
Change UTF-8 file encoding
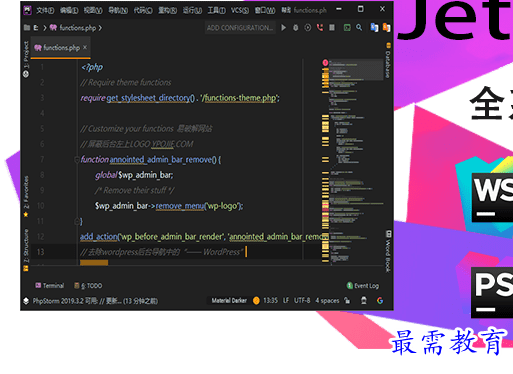coord(302,301)
